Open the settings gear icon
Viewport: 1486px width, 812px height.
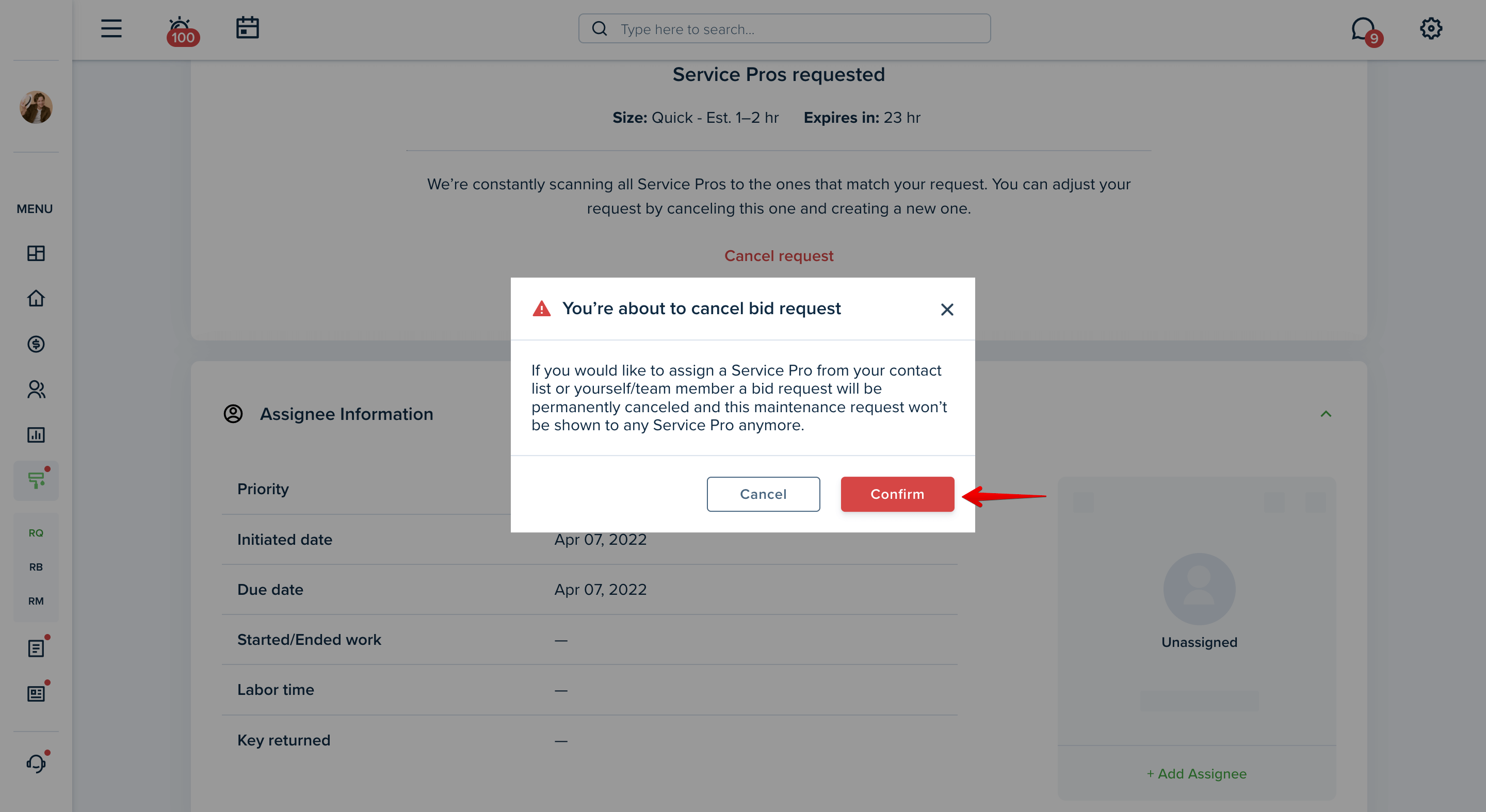coord(1431,28)
